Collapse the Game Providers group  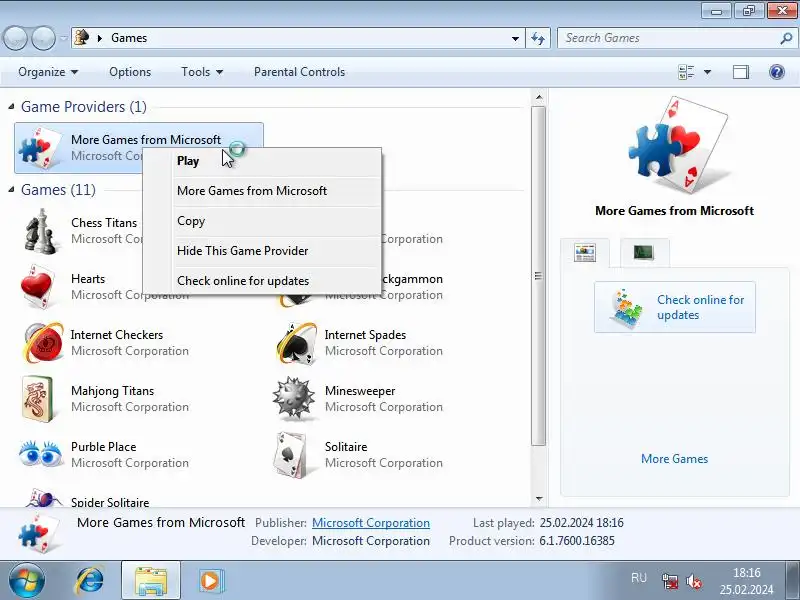(x=11, y=107)
